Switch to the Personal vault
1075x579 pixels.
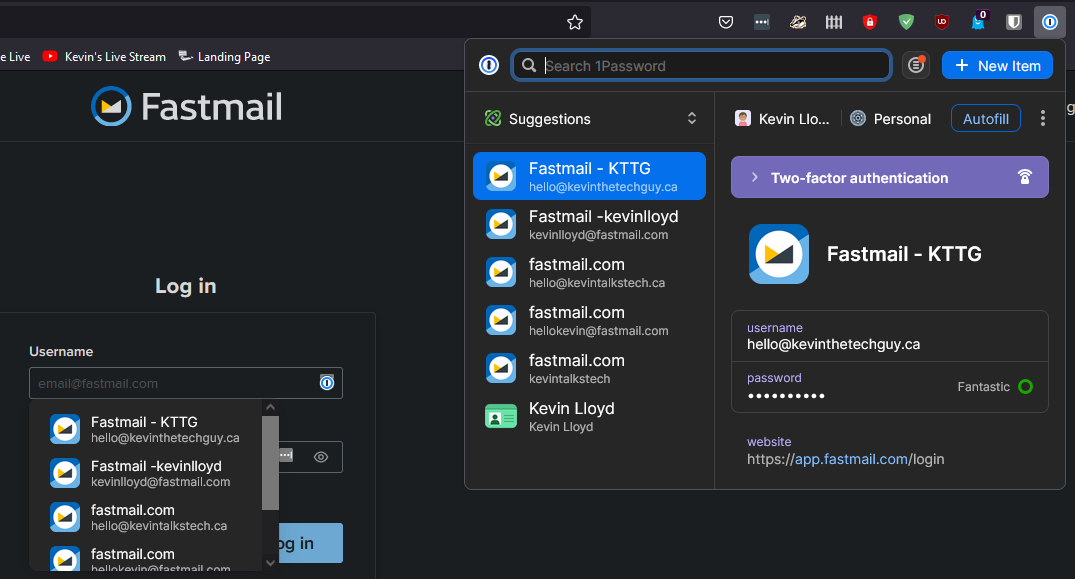pos(890,117)
